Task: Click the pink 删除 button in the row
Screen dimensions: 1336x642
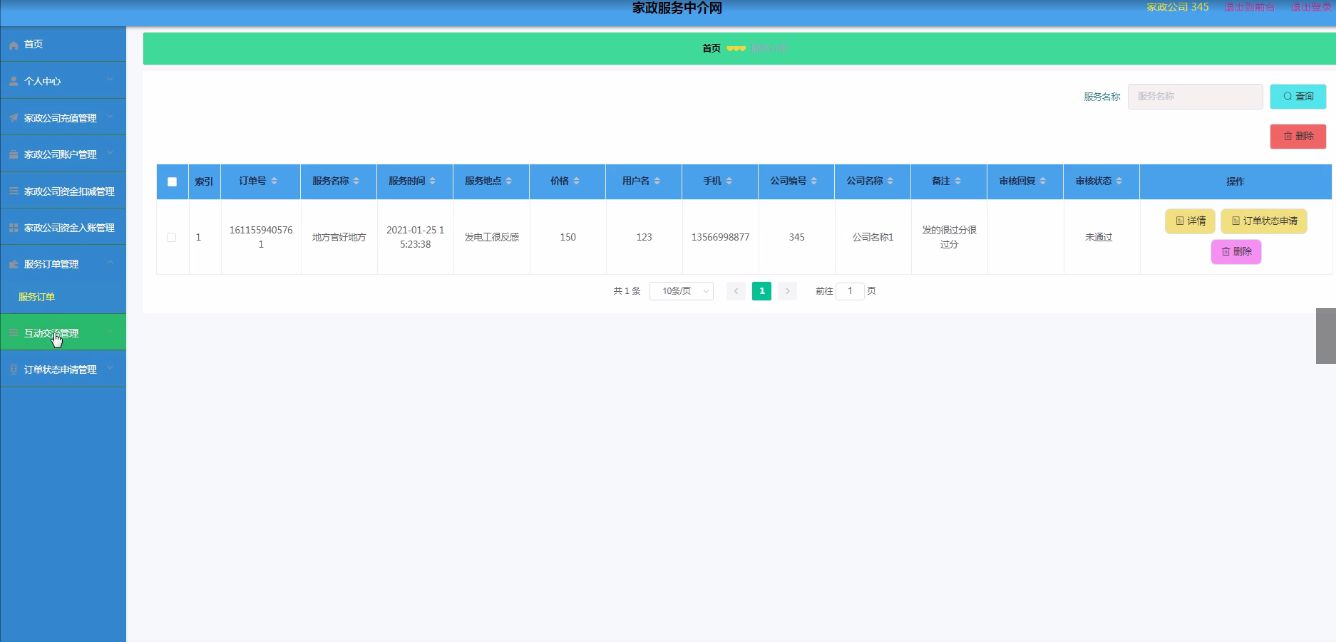Action: (1236, 252)
